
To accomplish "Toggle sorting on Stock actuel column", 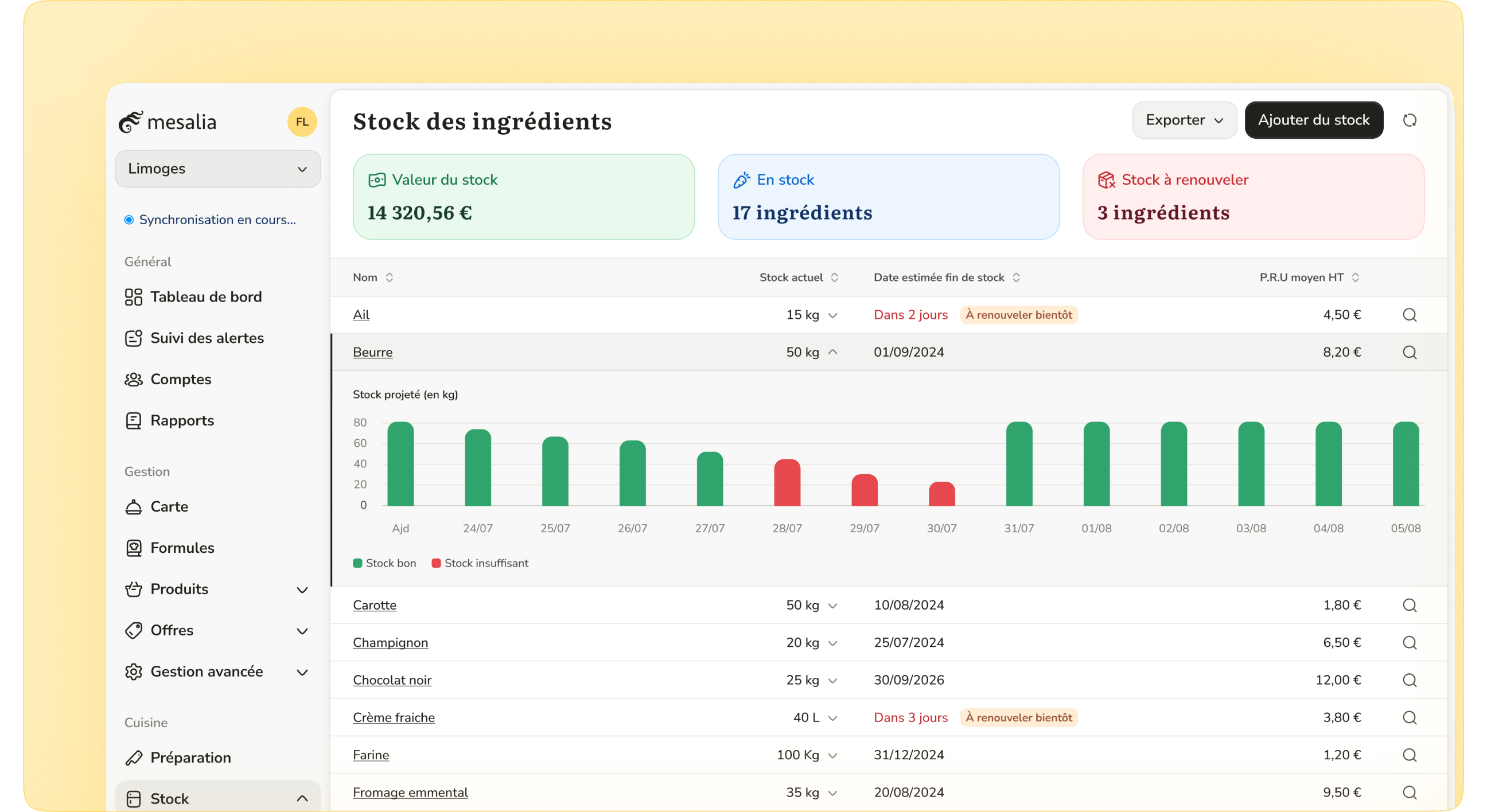I will coord(834,278).
